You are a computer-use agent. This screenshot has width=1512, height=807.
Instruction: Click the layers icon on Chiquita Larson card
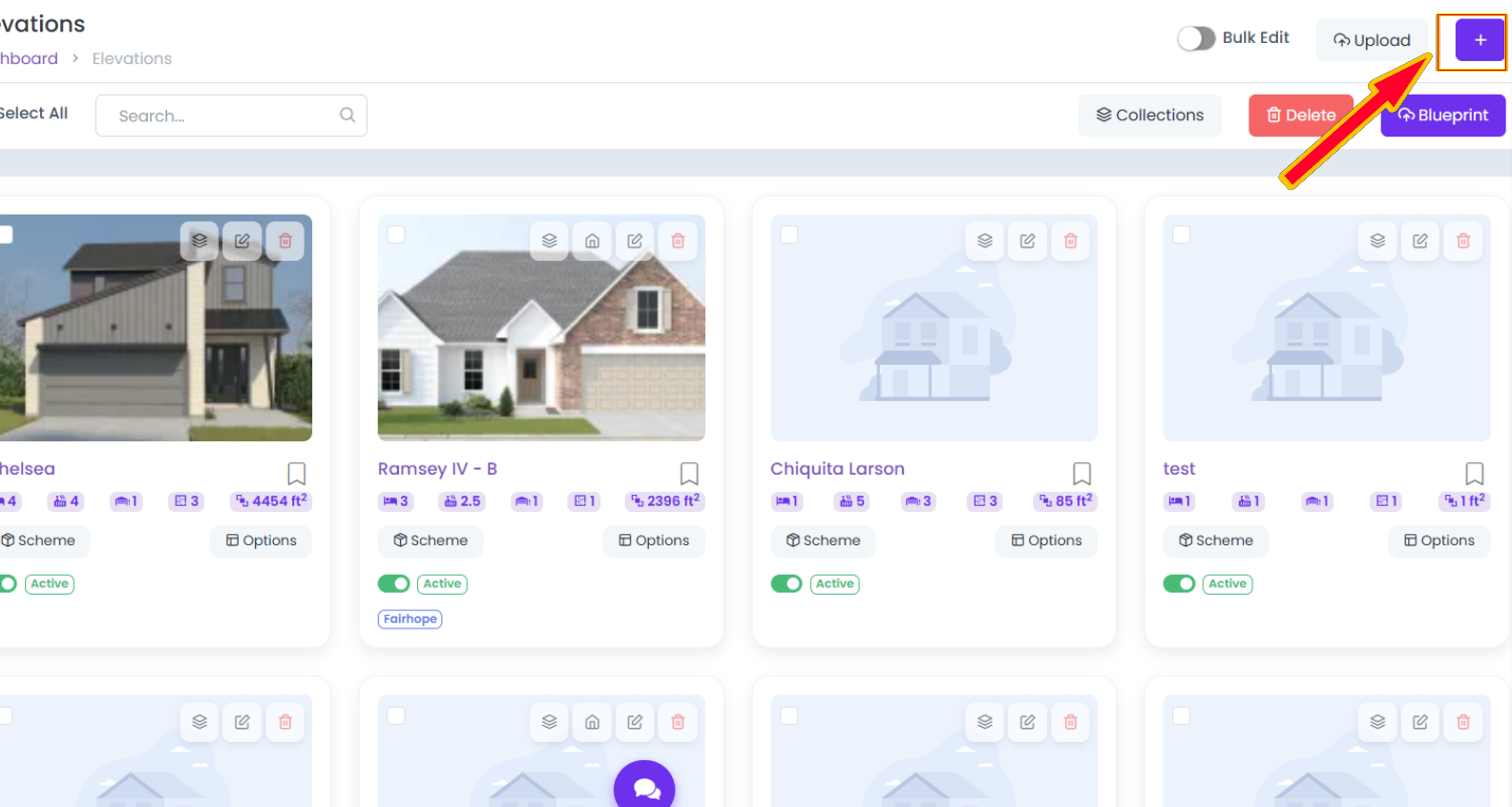tap(985, 241)
